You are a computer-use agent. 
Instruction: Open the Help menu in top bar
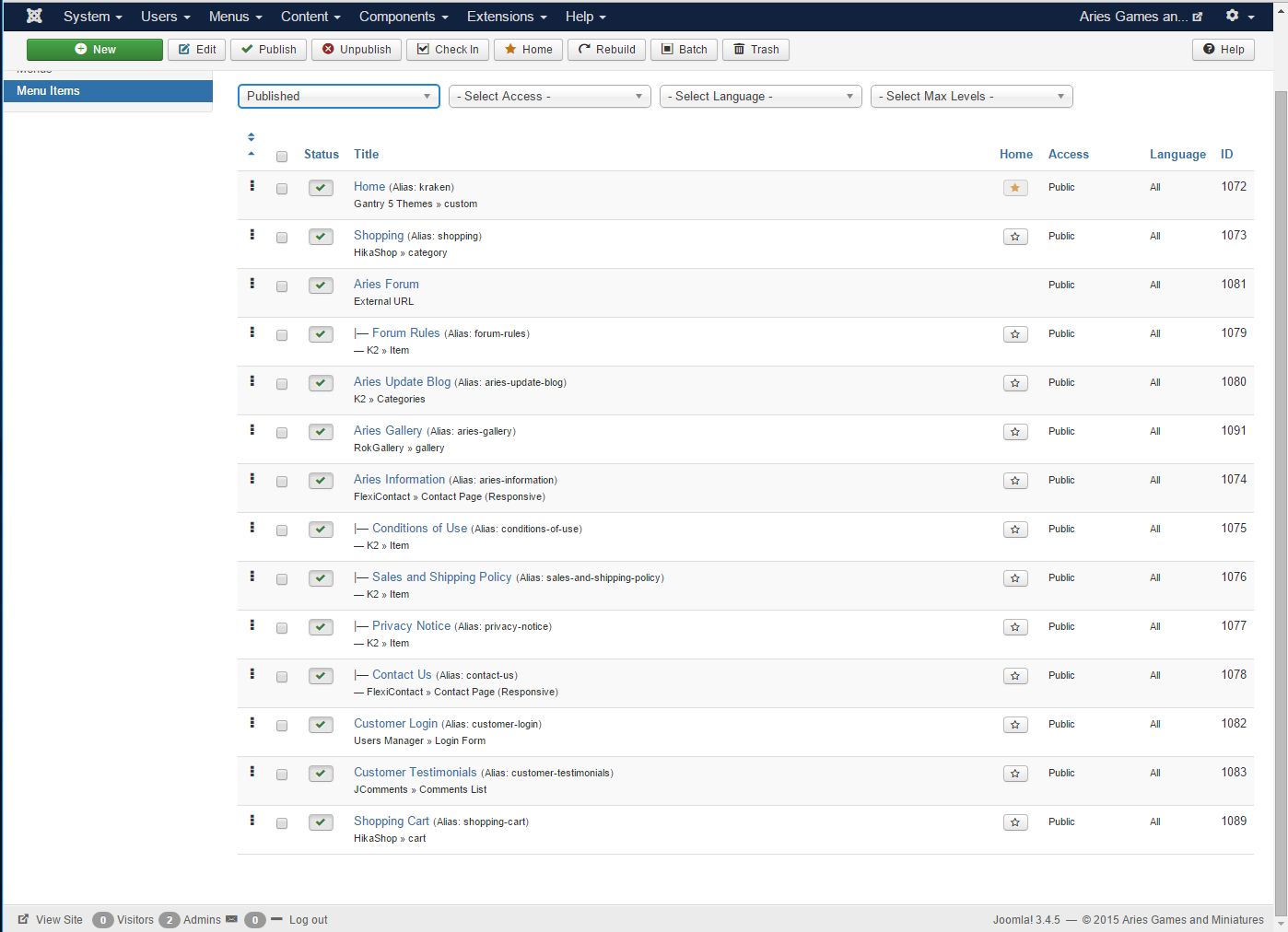click(586, 17)
